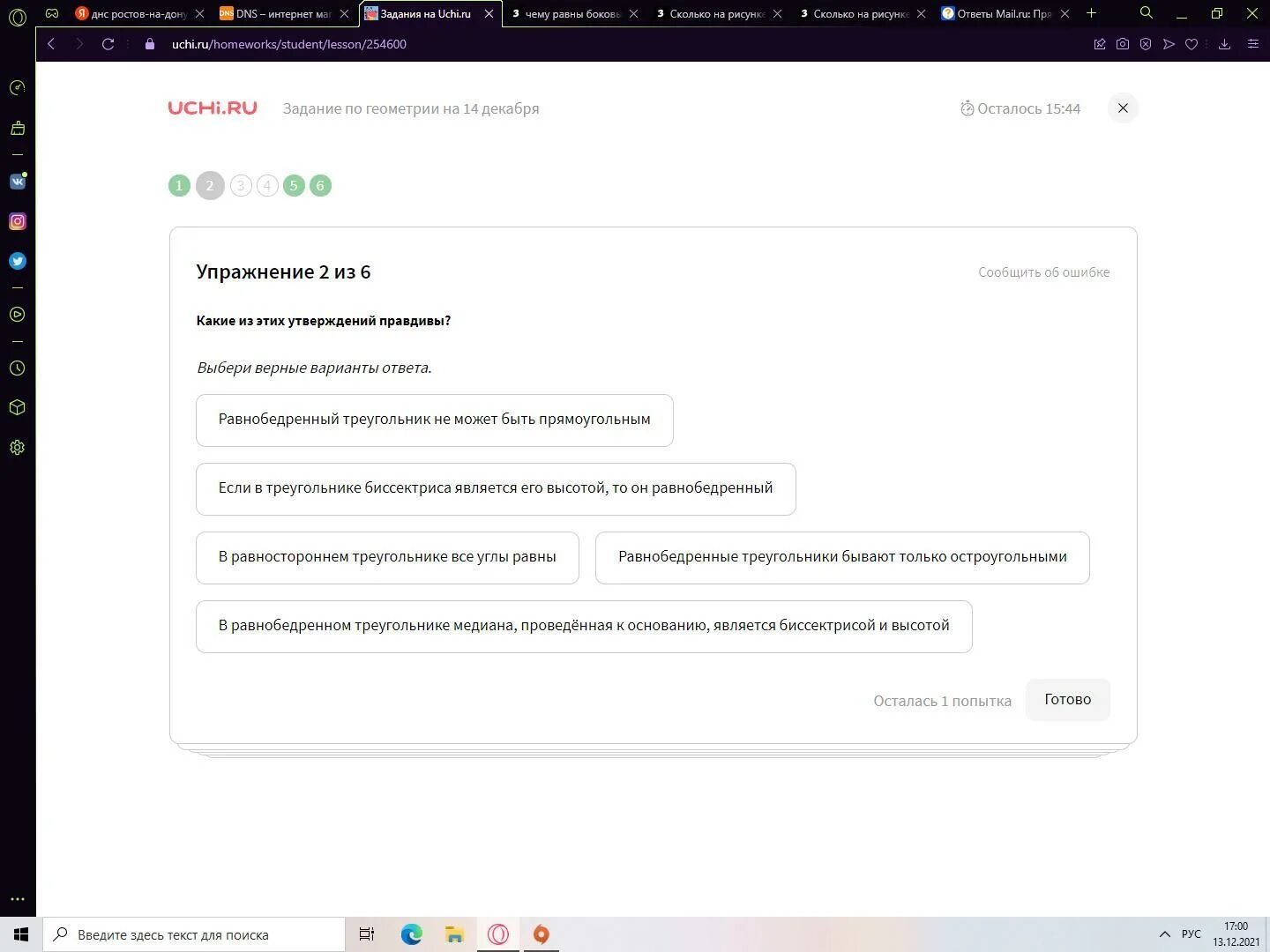Go forward to next page
Image resolution: width=1270 pixels, height=952 pixels.
(x=79, y=44)
